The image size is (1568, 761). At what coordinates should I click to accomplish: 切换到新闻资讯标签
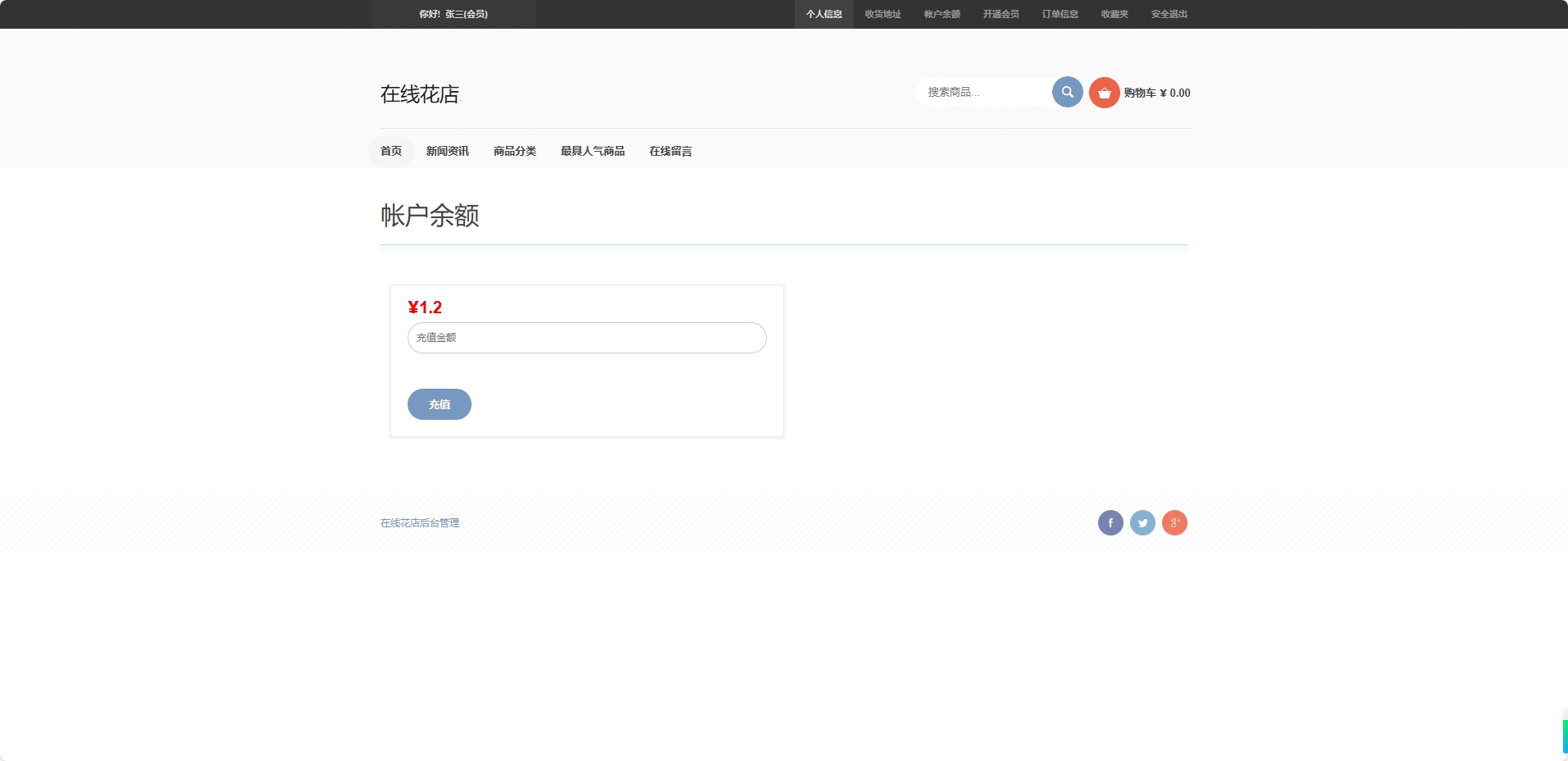(x=447, y=151)
